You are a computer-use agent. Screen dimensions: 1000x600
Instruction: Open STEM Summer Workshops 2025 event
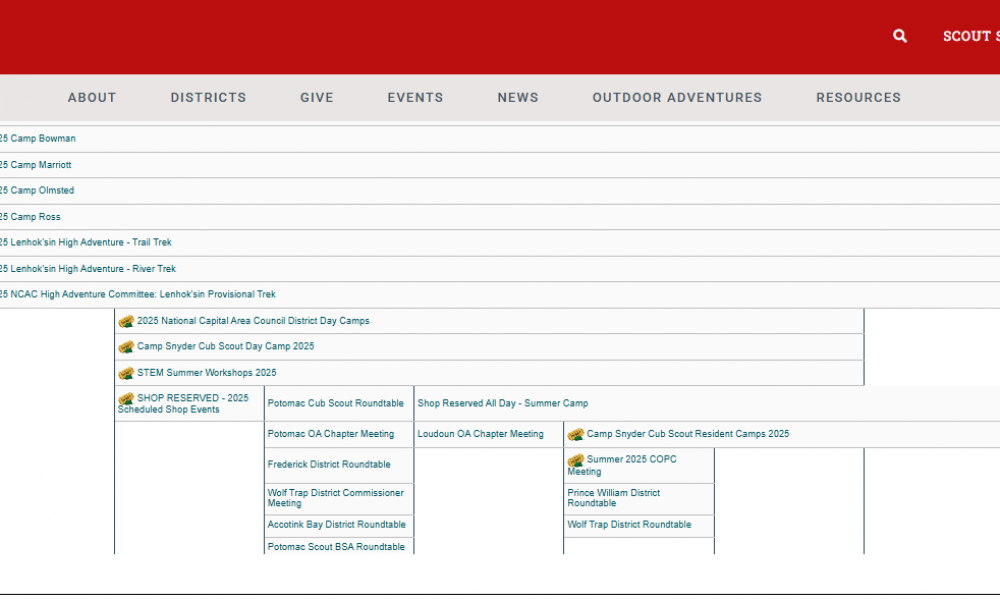[x=207, y=372]
